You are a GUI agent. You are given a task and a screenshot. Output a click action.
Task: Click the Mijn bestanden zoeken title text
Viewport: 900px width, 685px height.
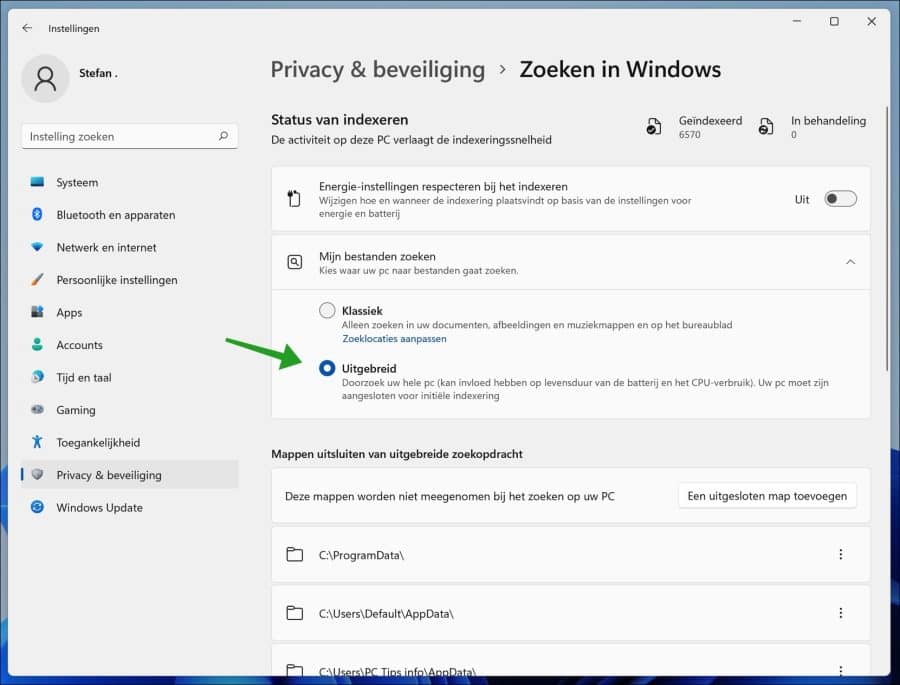coord(377,256)
